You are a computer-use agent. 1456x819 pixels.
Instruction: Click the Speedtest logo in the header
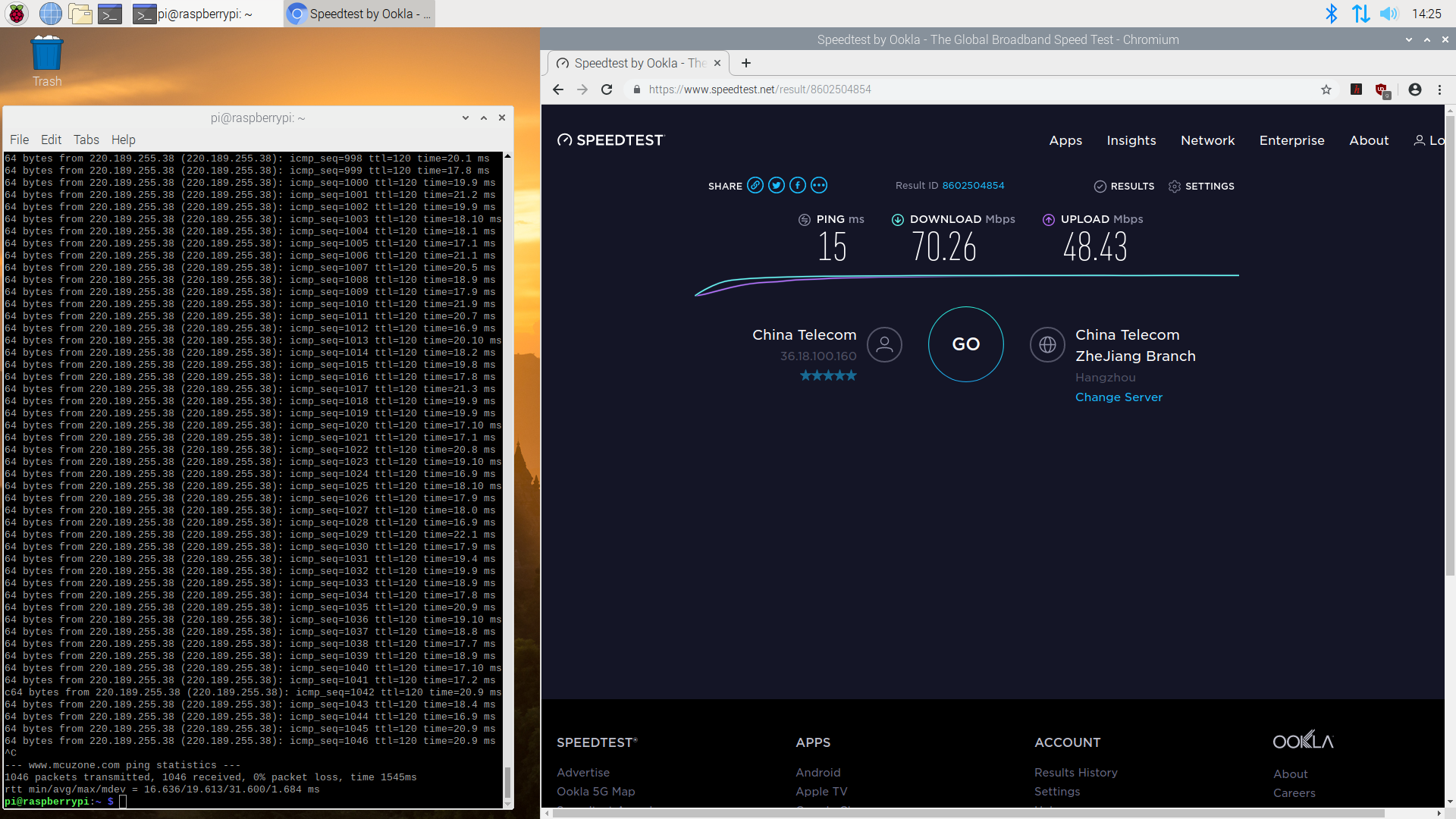pyautogui.click(x=610, y=140)
